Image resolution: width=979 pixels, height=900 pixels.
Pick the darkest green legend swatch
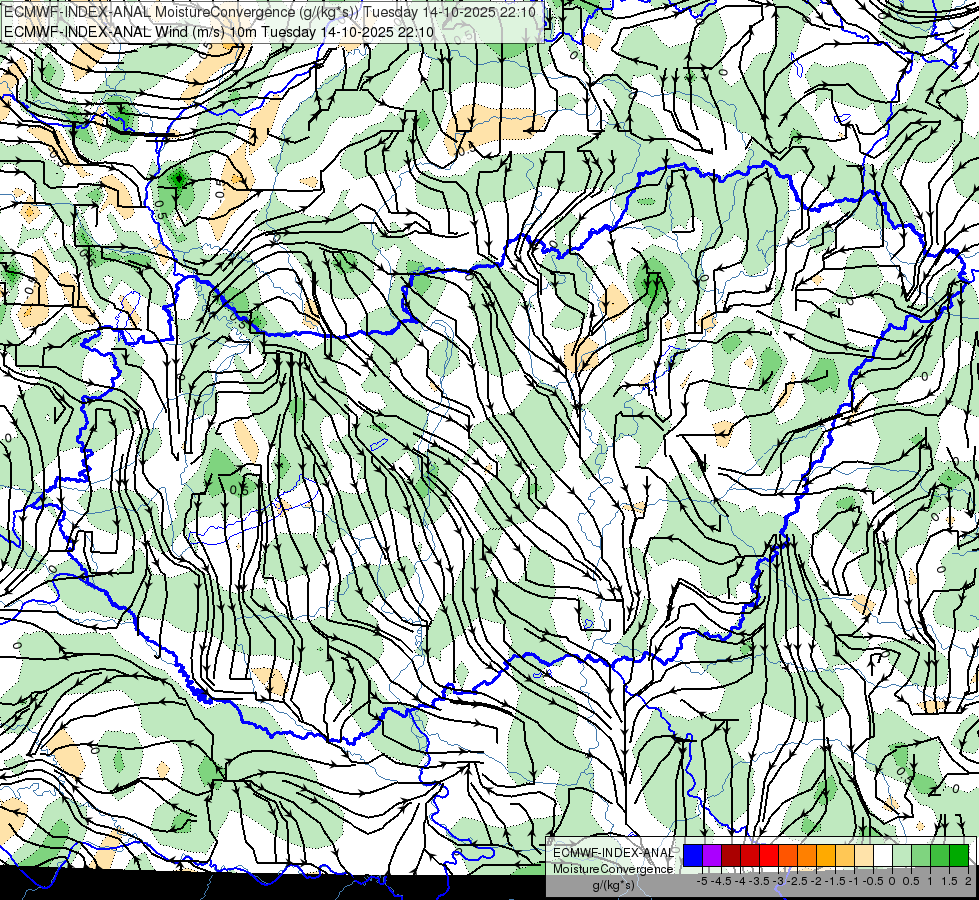pos(959,856)
